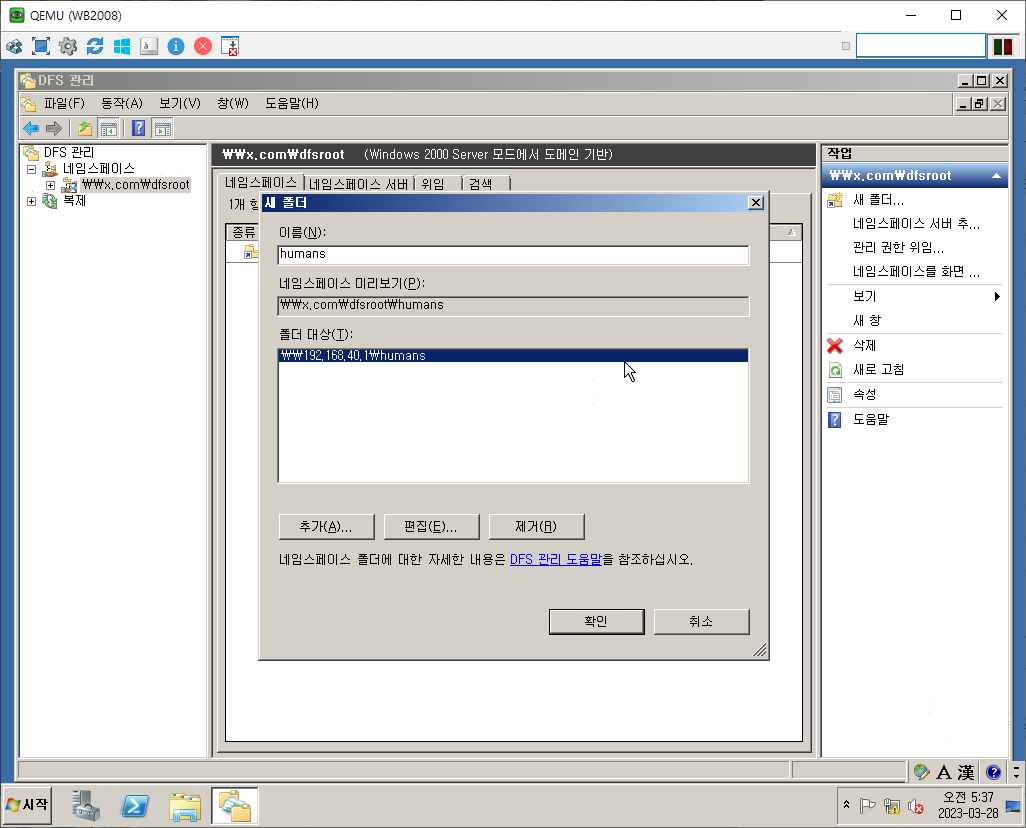Click the language bar 漢 button

(966, 772)
